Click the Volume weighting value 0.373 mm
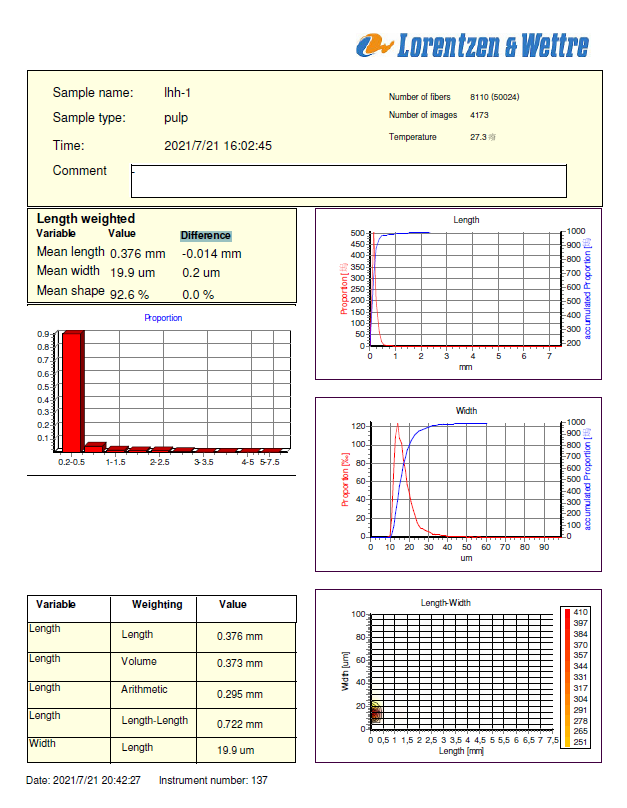The width and height of the screenshot is (627, 808). click(x=240, y=663)
